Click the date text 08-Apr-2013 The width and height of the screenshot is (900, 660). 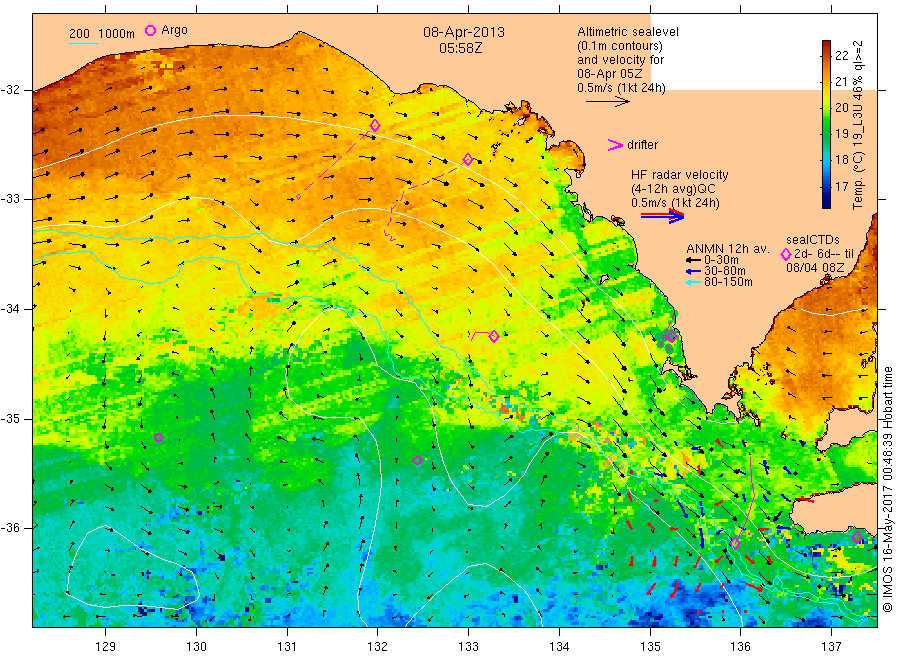click(464, 32)
